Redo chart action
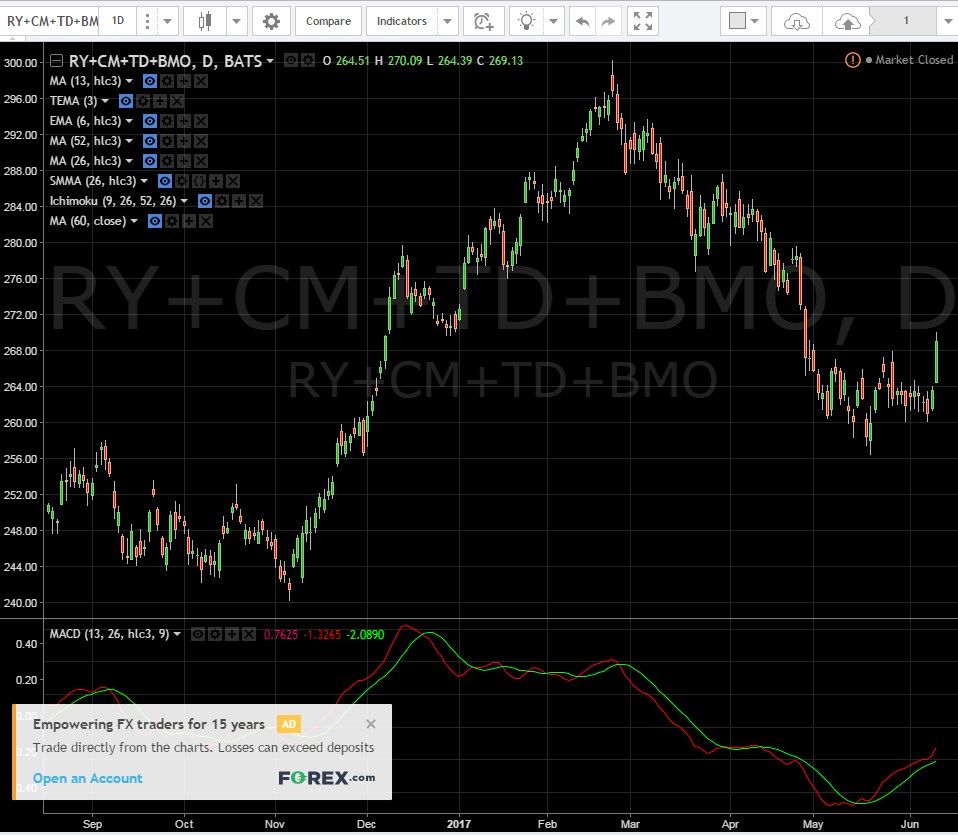The image size is (958, 835). coord(608,21)
